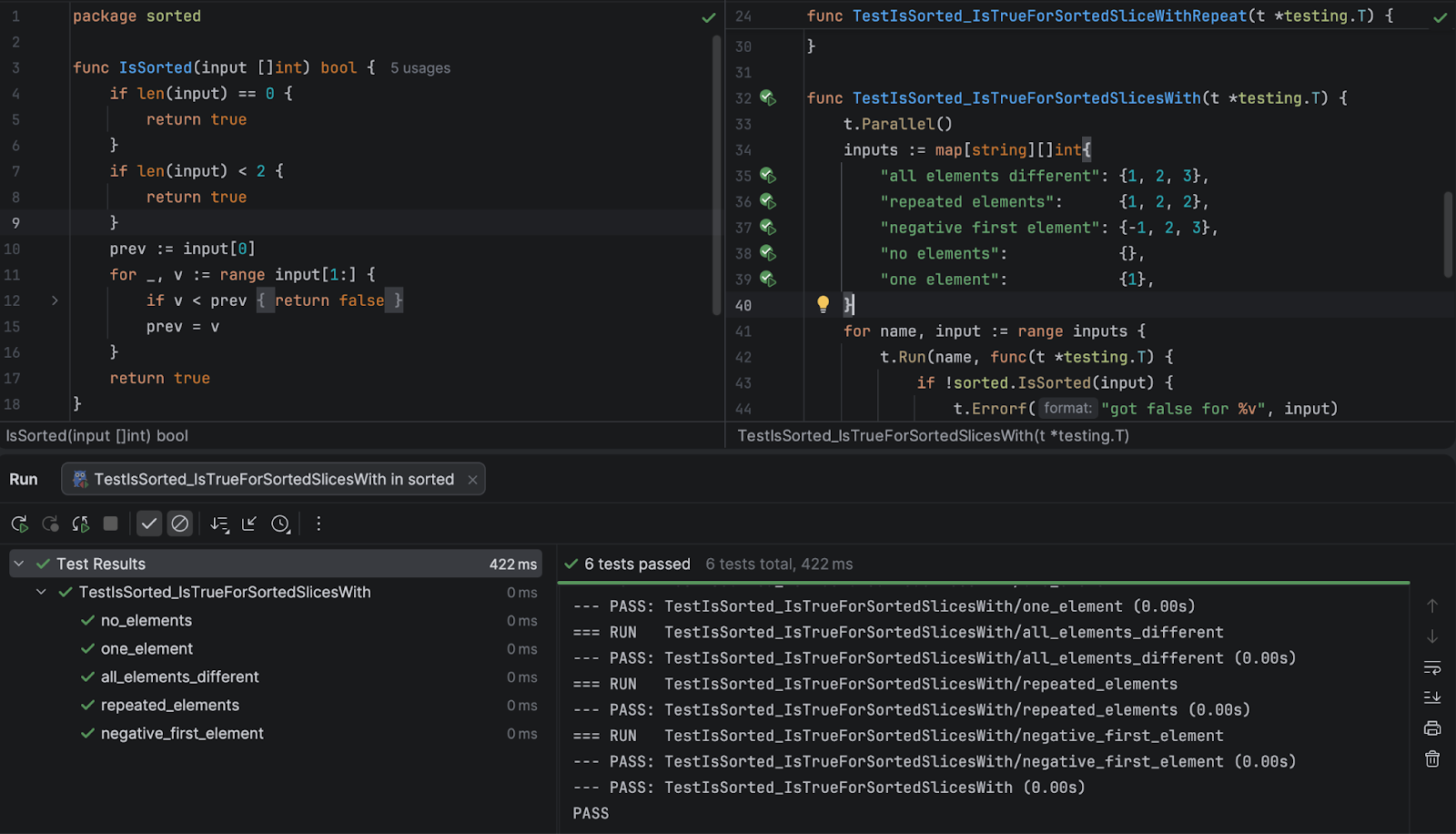Open the more options kebab menu

point(318,524)
